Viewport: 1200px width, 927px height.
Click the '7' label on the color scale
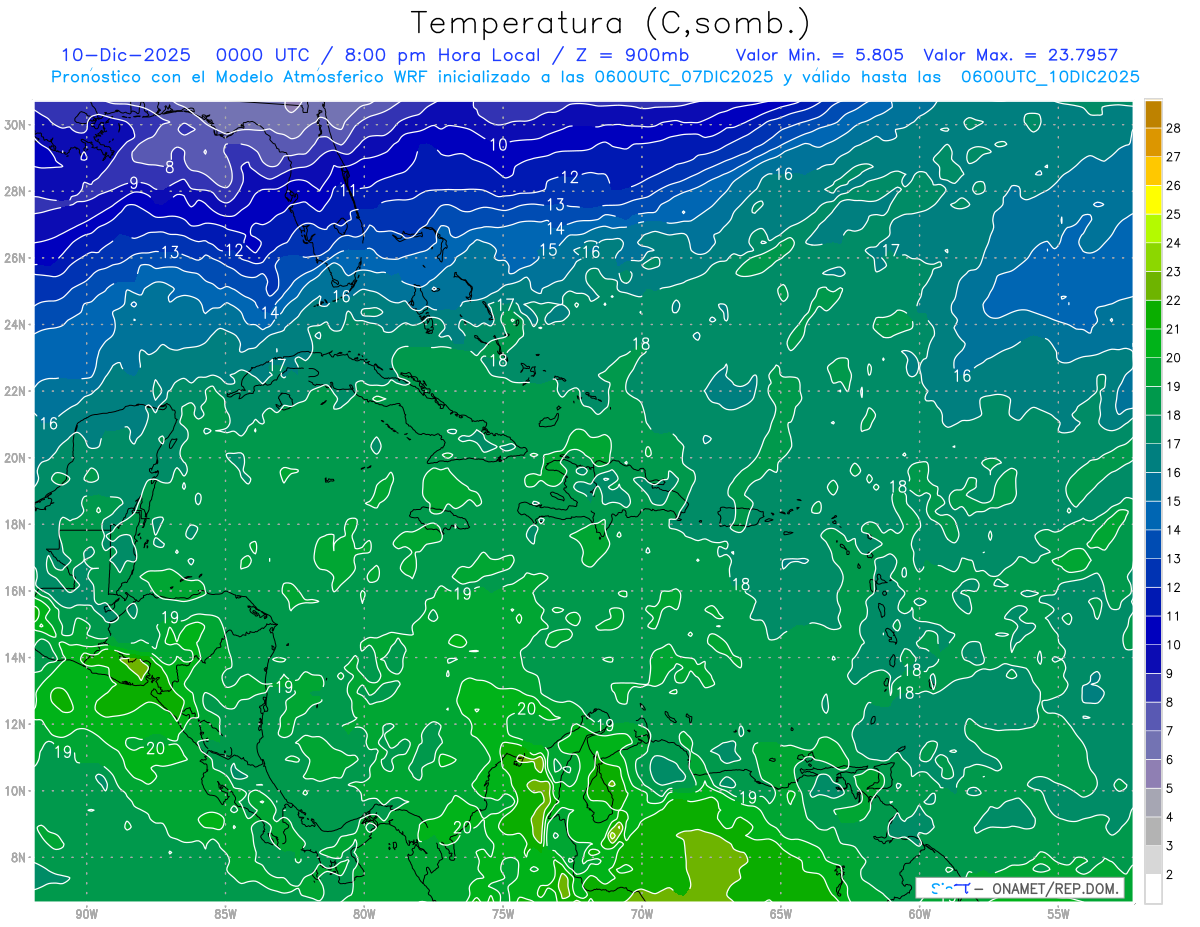click(x=1170, y=731)
